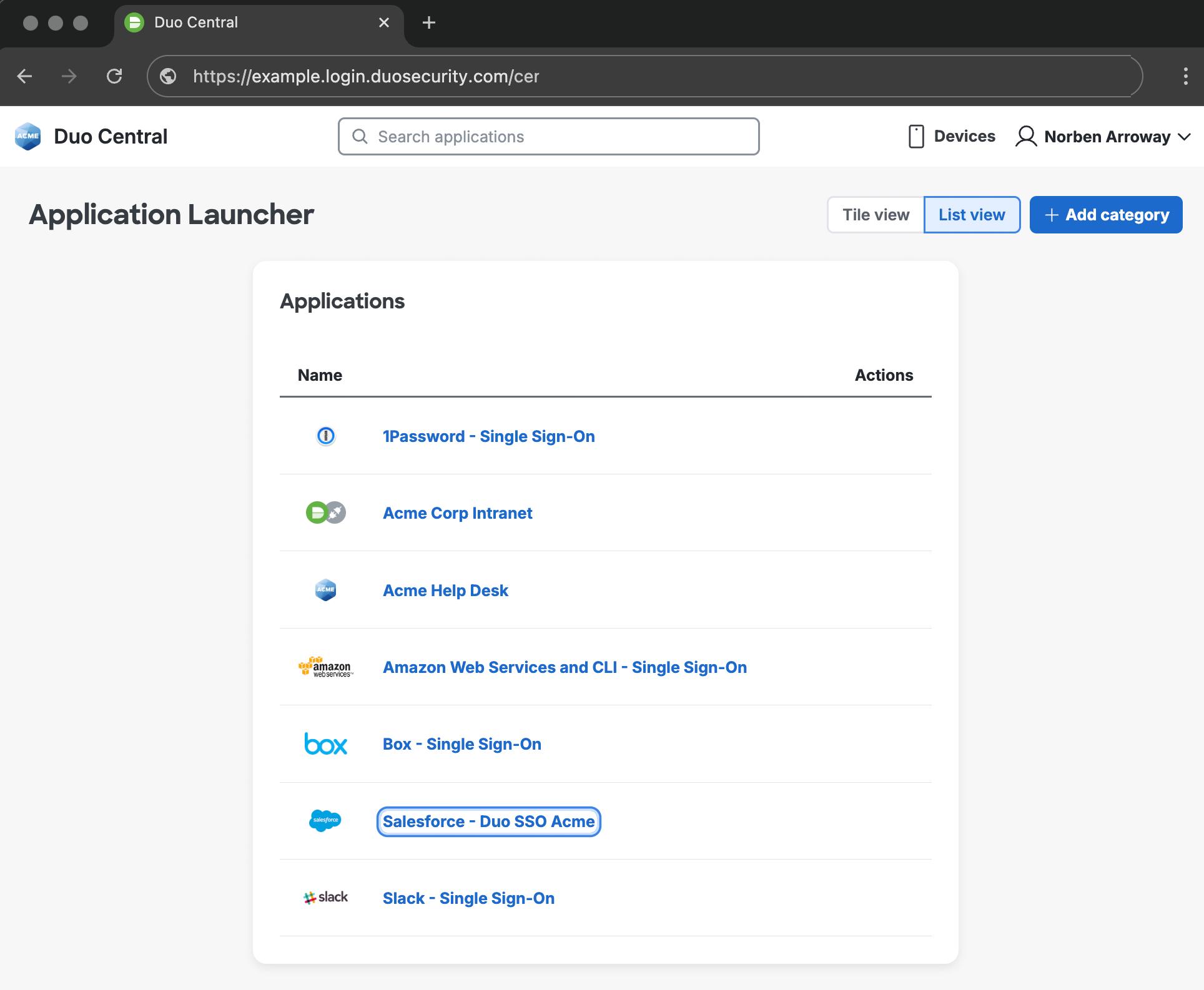The width and height of the screenshot is (1204, 990).
Task: Click the browser three-dot menu
Action: point(1185,76)
